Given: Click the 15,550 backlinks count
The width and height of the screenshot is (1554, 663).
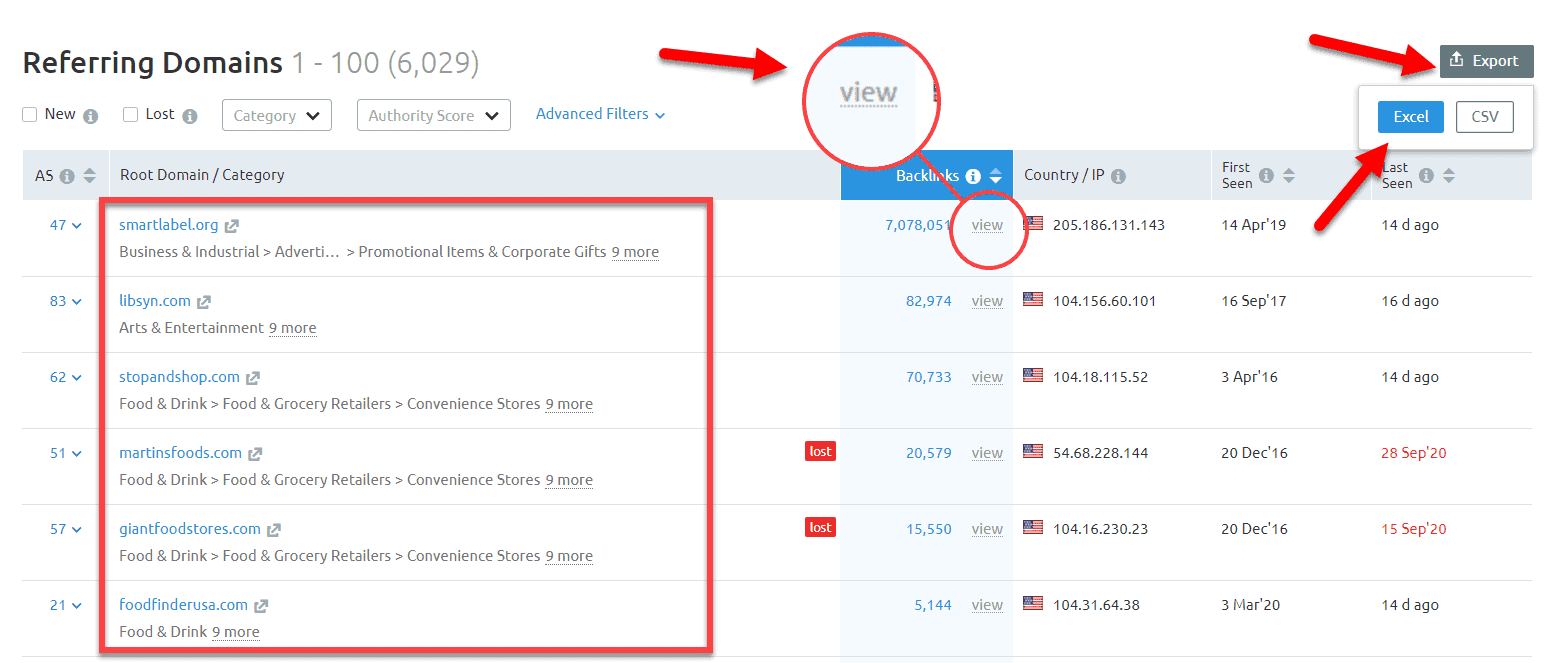Looking at the screenshot, I should point(929,529).
